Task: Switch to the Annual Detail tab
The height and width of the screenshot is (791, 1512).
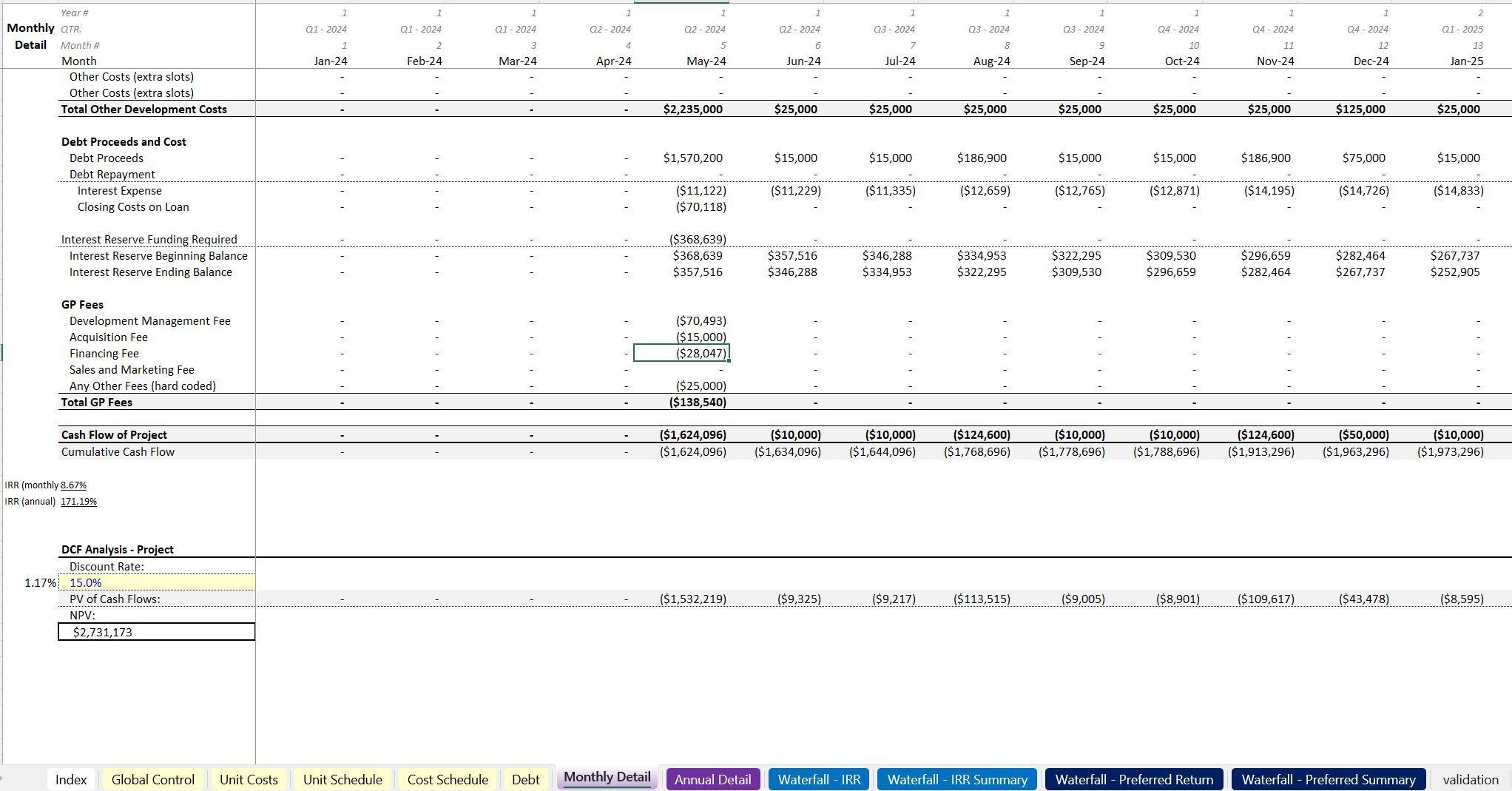Action: [x=712, y=779]
